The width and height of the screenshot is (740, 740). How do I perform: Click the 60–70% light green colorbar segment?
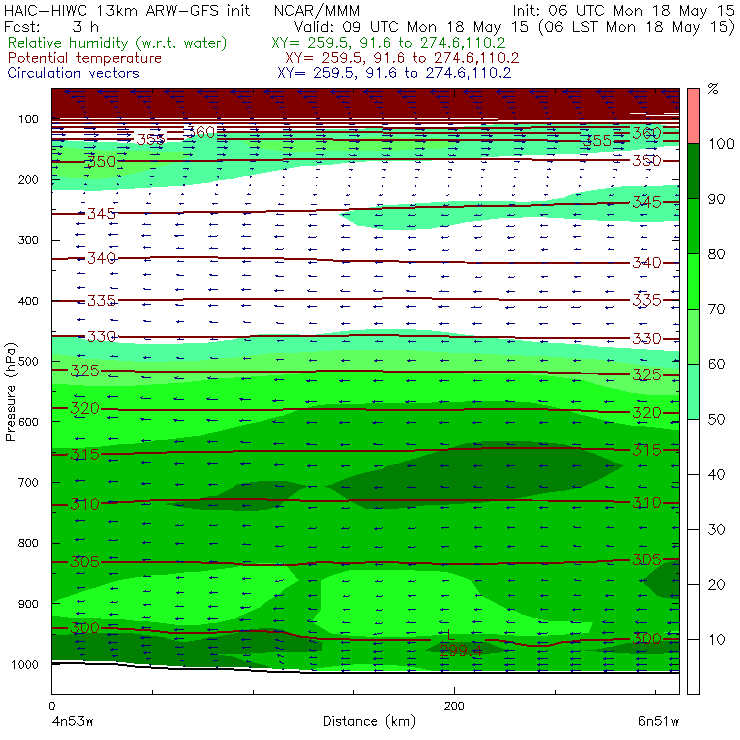[x=693, y=336]
